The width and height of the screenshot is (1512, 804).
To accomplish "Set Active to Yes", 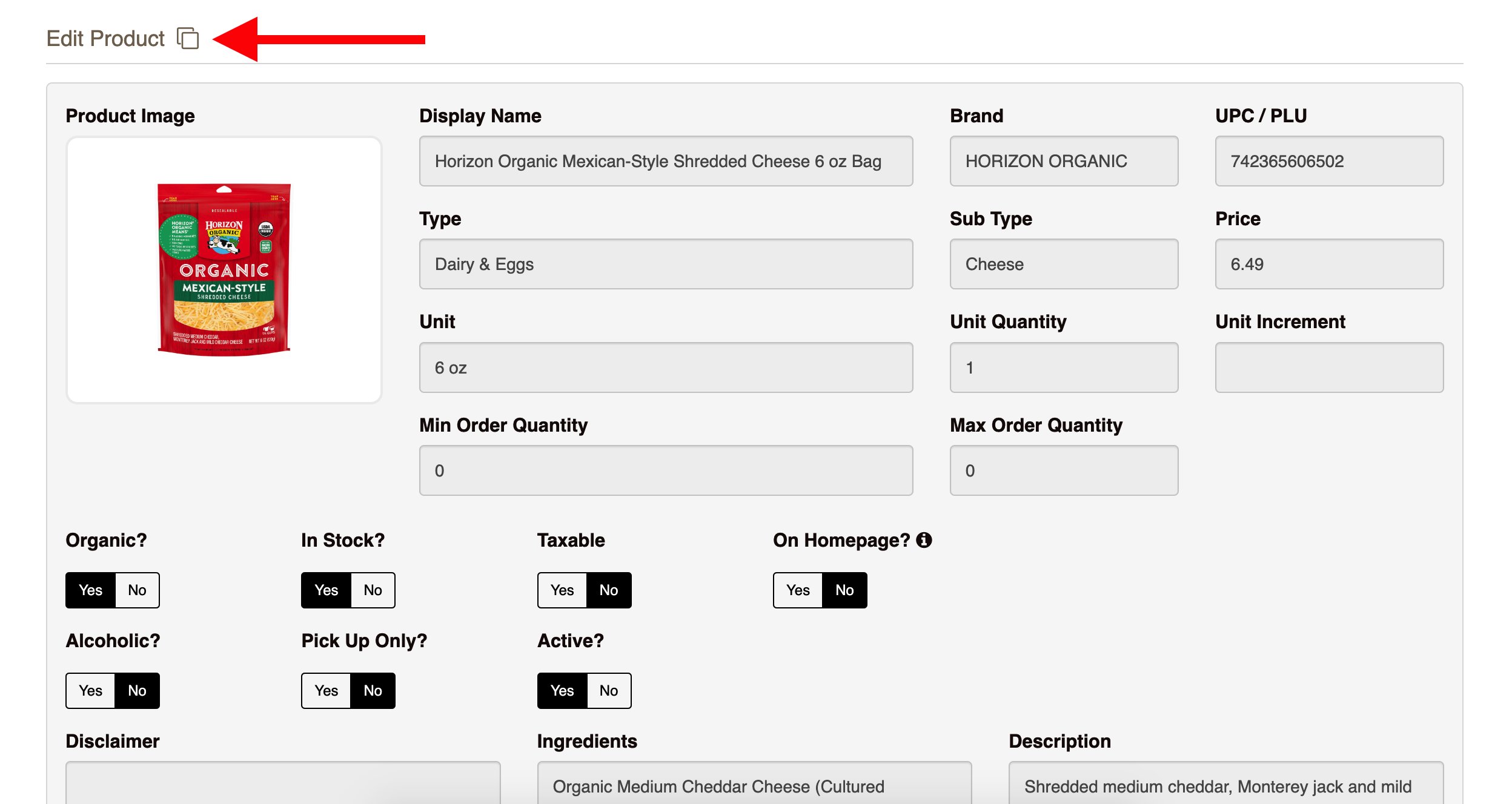I will click(x=562, y=691).
